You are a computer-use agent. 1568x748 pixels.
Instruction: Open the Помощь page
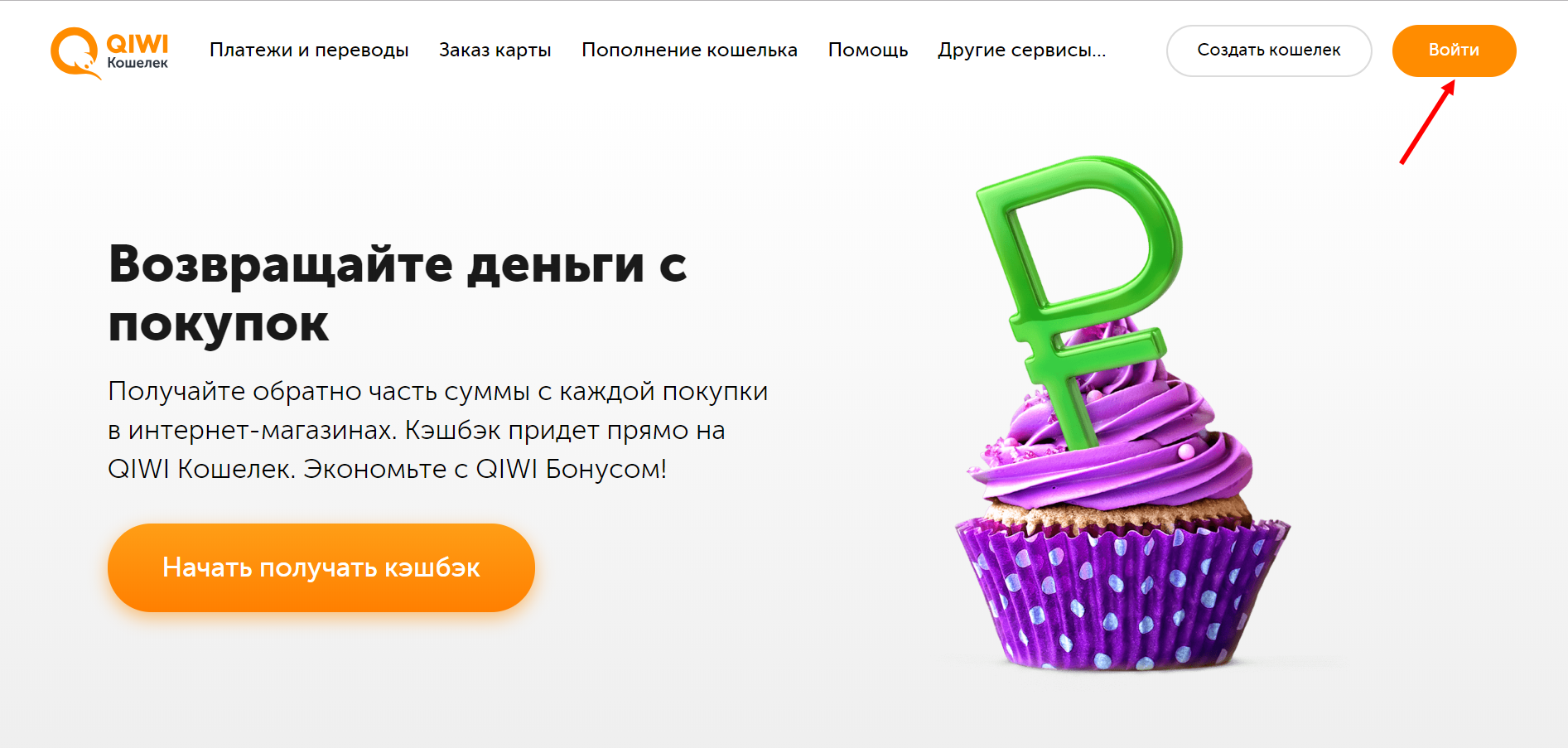pyautogui.click(x=868, y=50)
